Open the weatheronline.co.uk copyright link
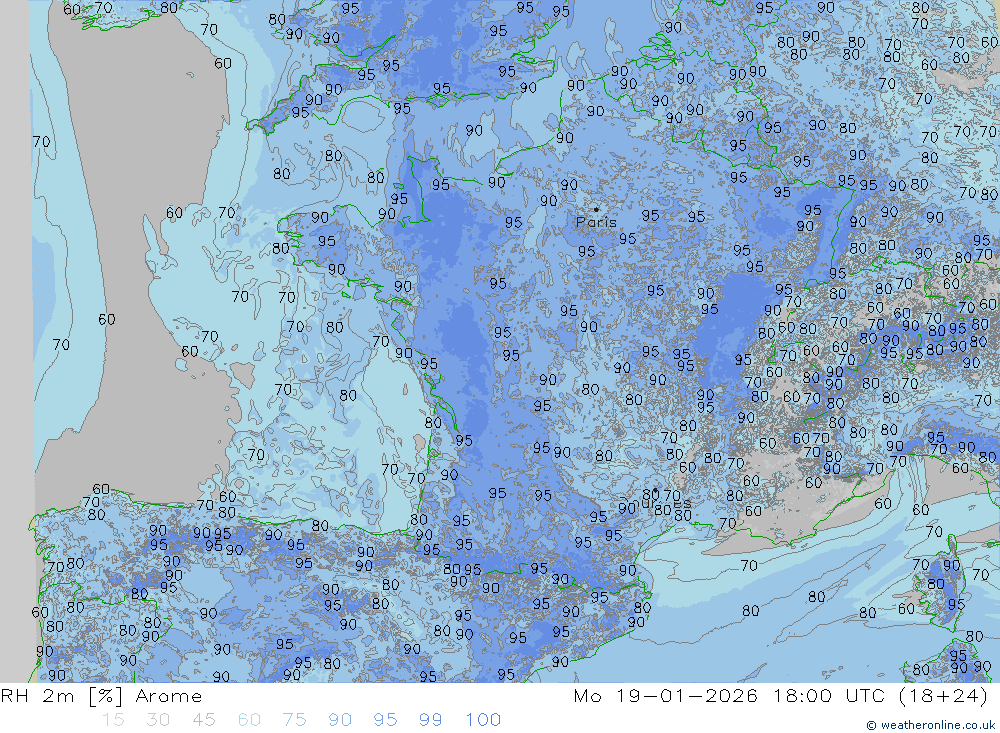 pos(930,725)
